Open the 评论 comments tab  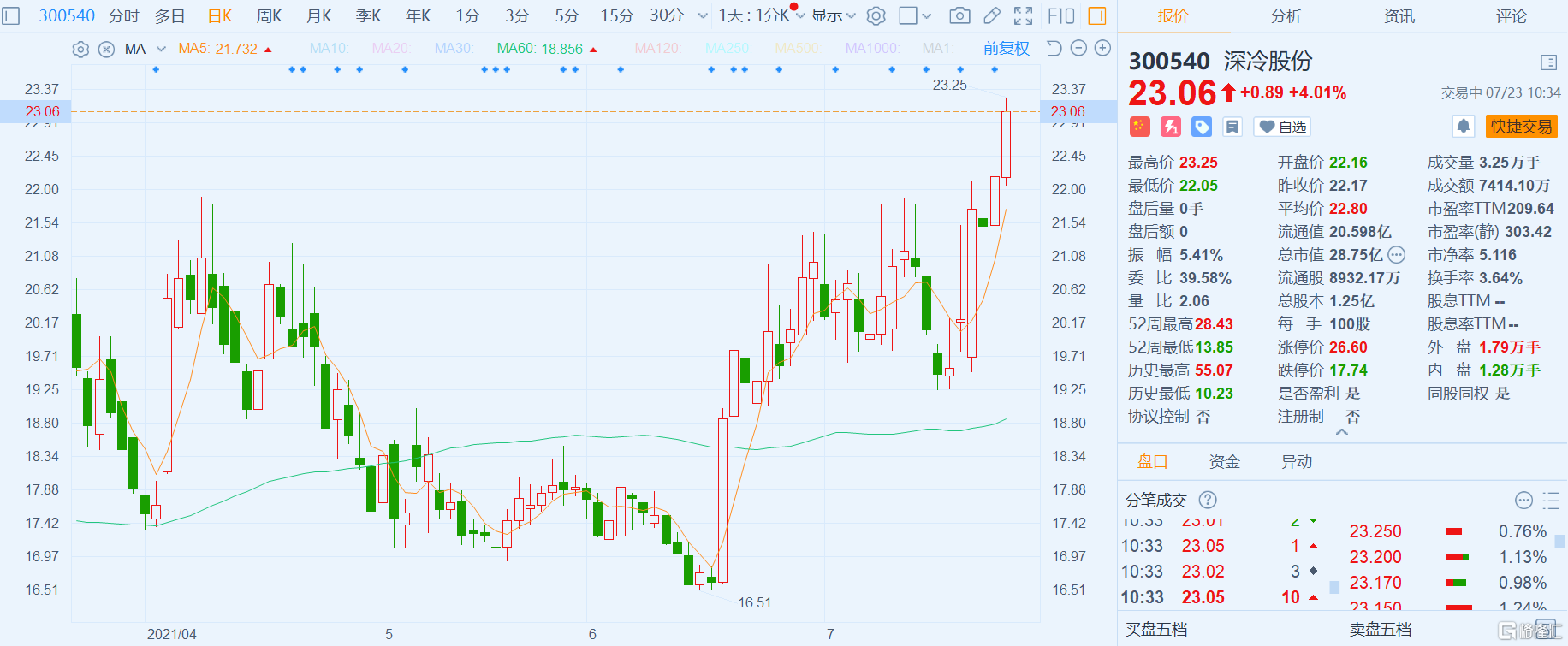(x=1511, y=15)
